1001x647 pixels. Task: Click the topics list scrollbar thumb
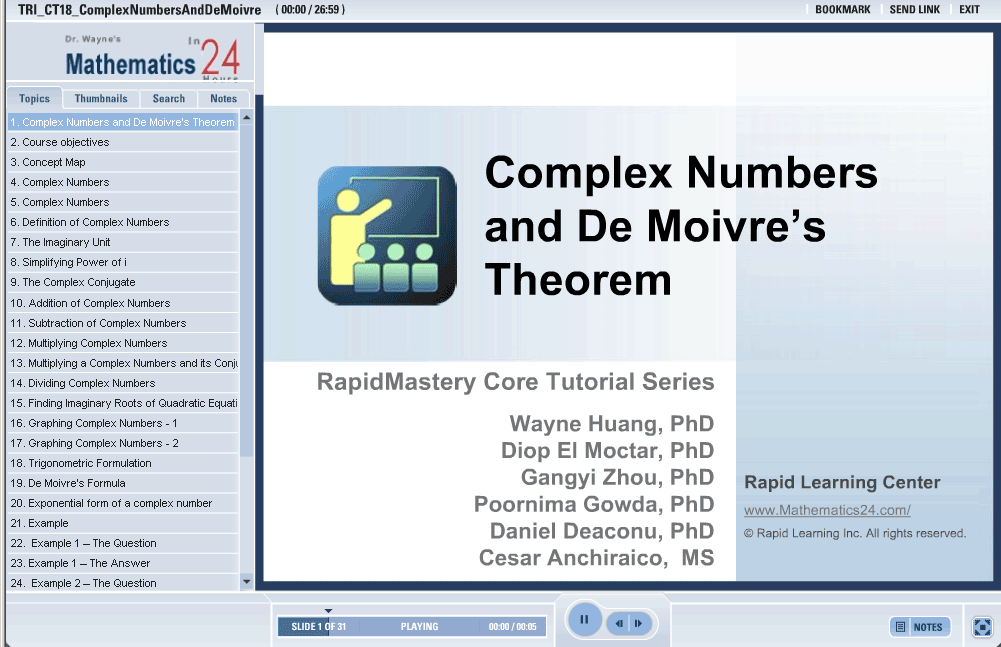246,291
